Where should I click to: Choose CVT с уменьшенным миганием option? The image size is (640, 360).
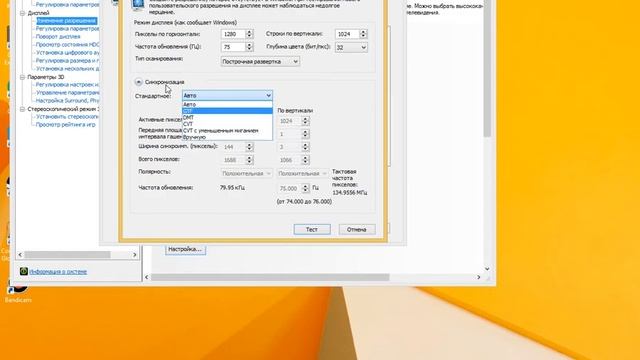coord(227,131)
